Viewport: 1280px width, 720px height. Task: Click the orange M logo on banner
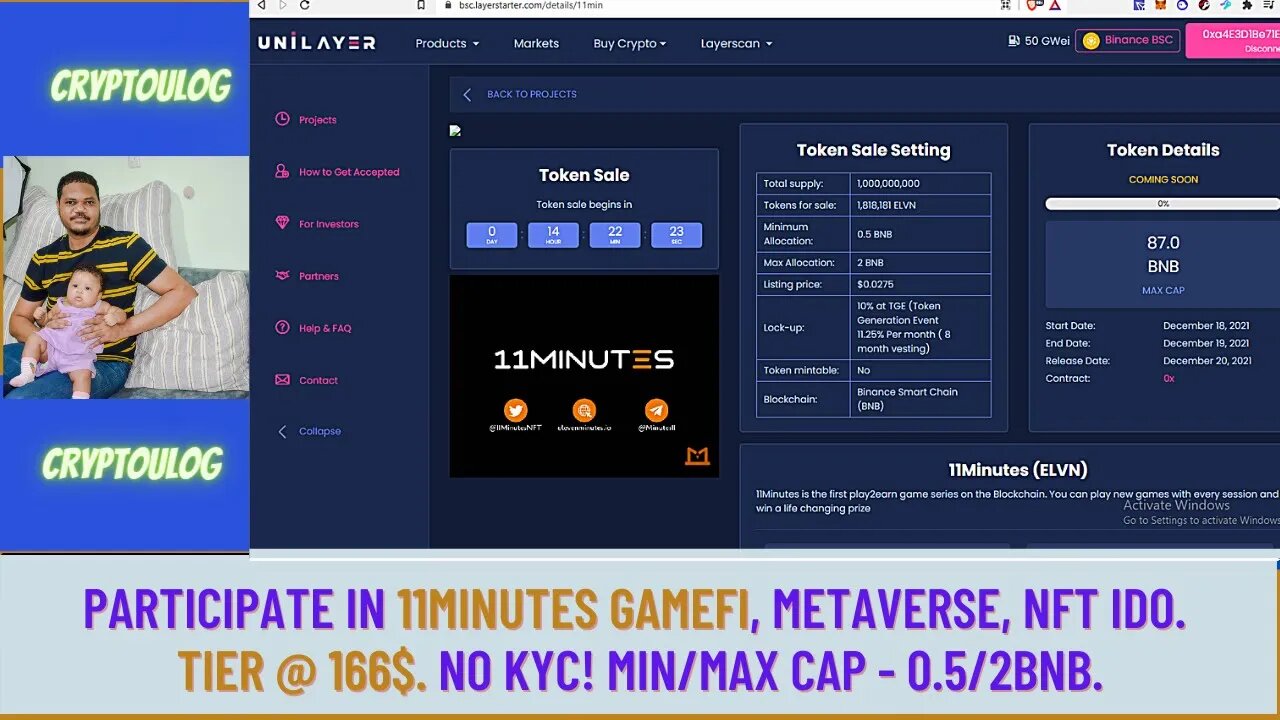(x=697, y=456)
